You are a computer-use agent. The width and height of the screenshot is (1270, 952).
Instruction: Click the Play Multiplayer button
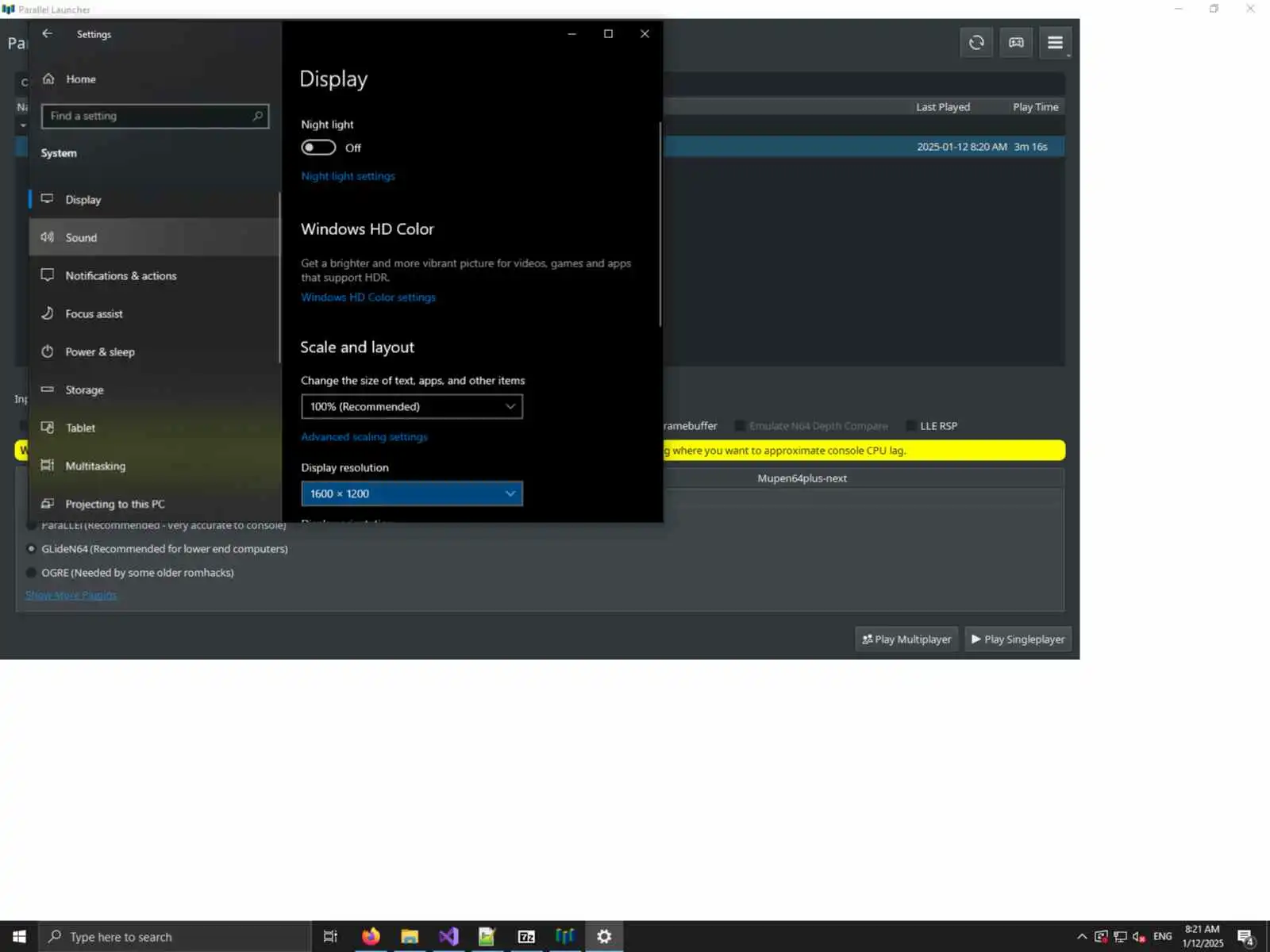906,639
